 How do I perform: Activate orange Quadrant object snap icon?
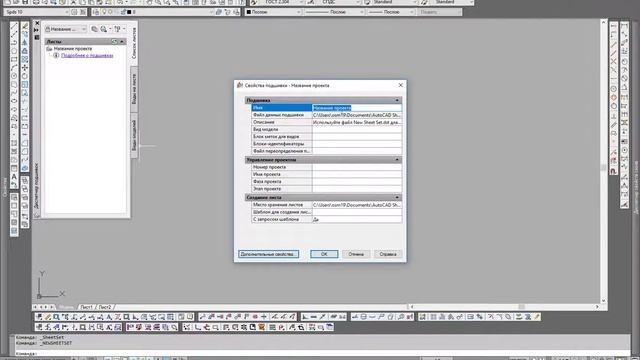(613, 98)
